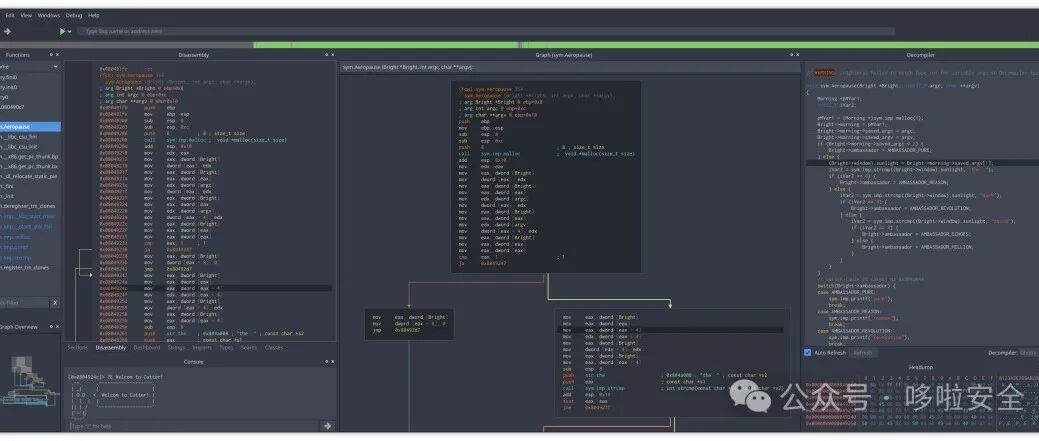Close the Functions panel

(57, 55)
